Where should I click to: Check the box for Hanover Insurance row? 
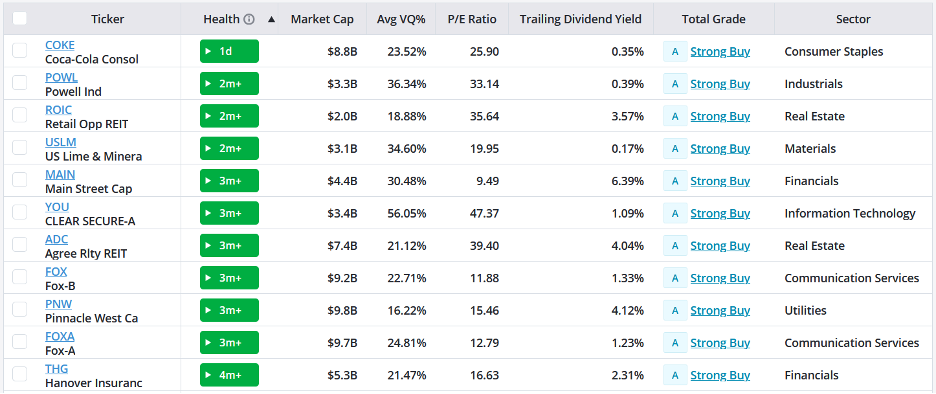pos(20,374)
